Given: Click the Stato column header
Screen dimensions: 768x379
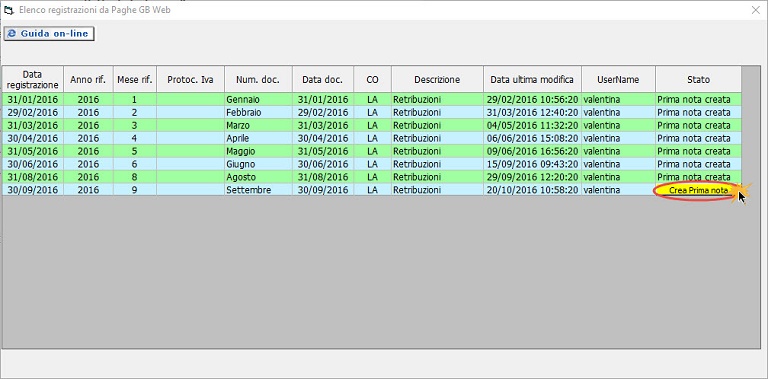Looking at the screenshot, I should click(x=698, y=79).
